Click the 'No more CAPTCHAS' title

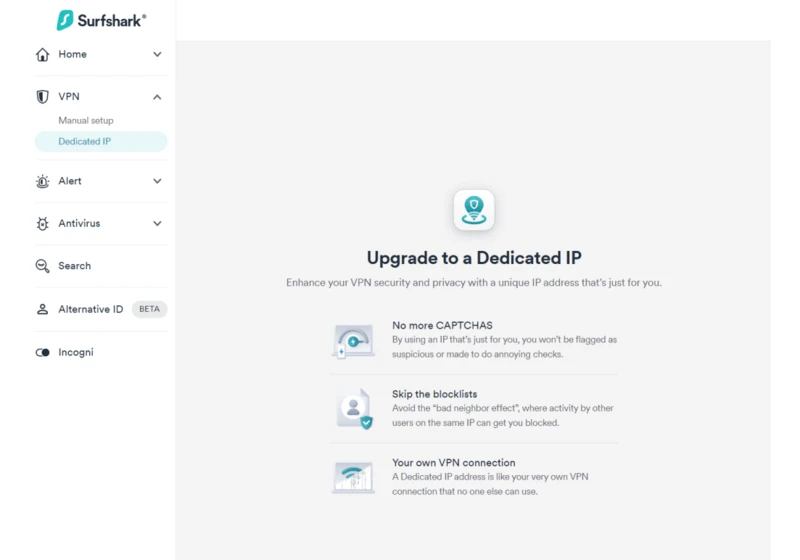pos(442,325)
